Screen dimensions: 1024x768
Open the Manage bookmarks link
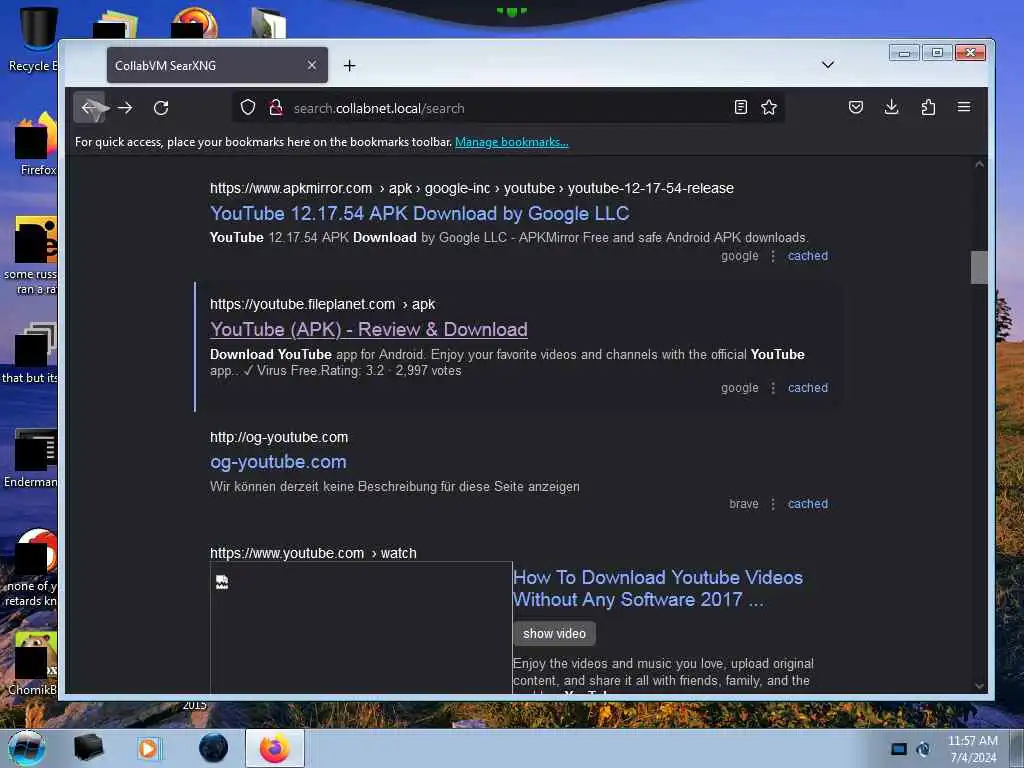point(511,142)
